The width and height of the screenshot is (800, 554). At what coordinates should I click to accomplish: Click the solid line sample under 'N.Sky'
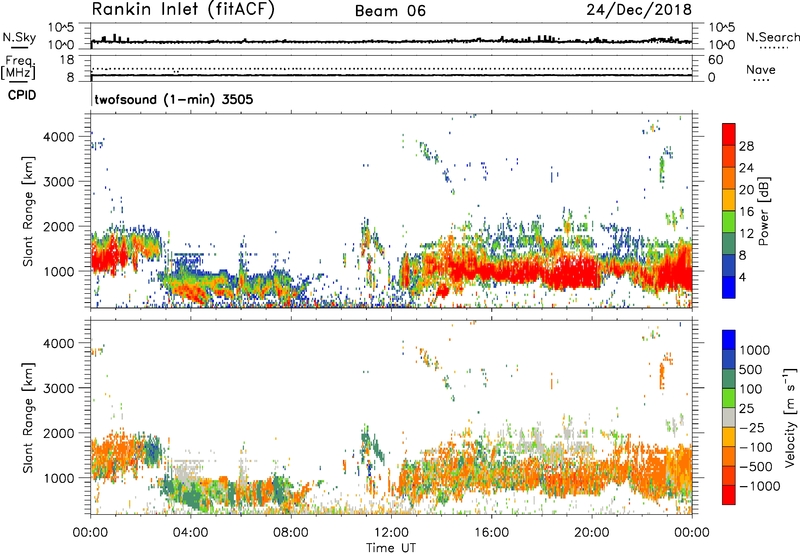point(19,48)
